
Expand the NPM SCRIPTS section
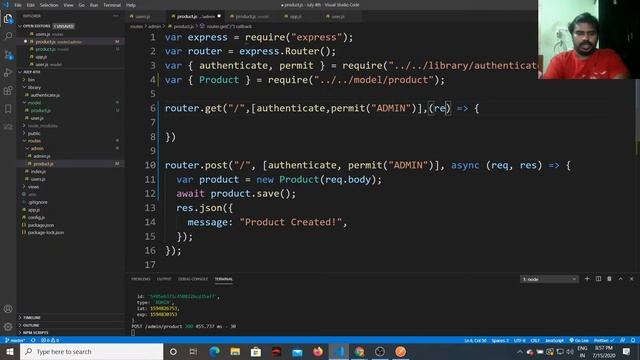[35, 333]
